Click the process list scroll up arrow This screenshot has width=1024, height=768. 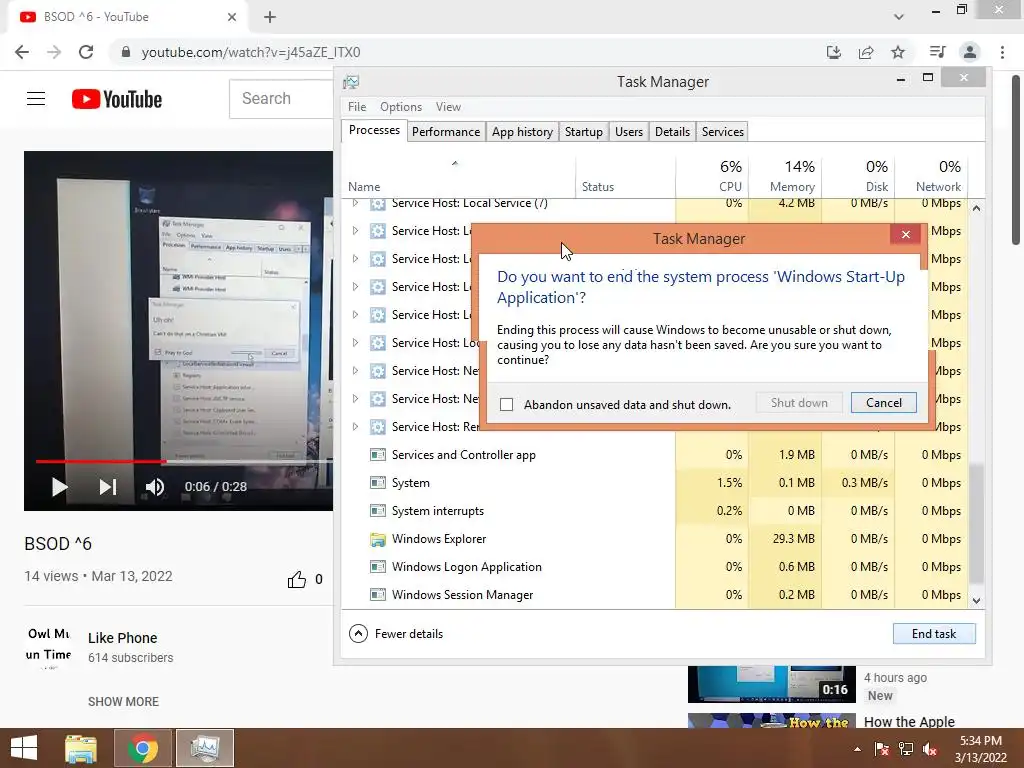click(976, 208)
